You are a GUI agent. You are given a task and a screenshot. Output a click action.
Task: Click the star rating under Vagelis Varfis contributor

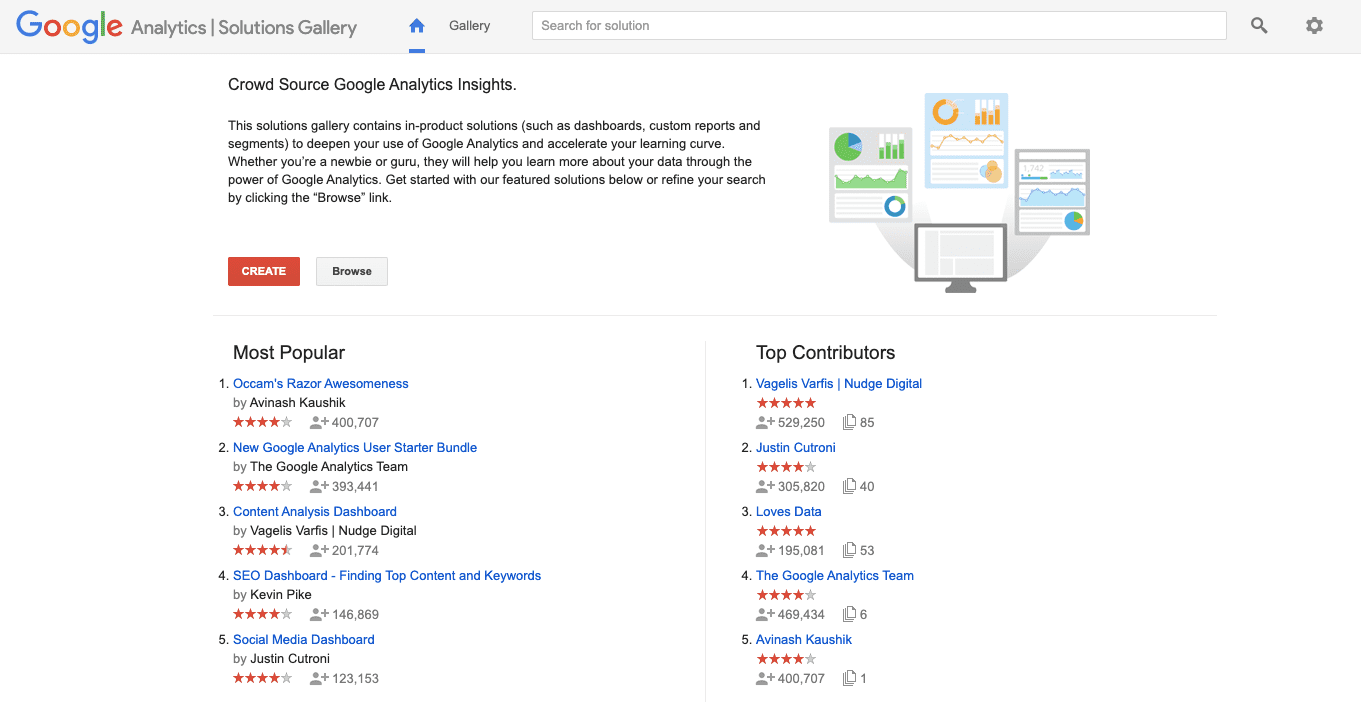(786, 403)
